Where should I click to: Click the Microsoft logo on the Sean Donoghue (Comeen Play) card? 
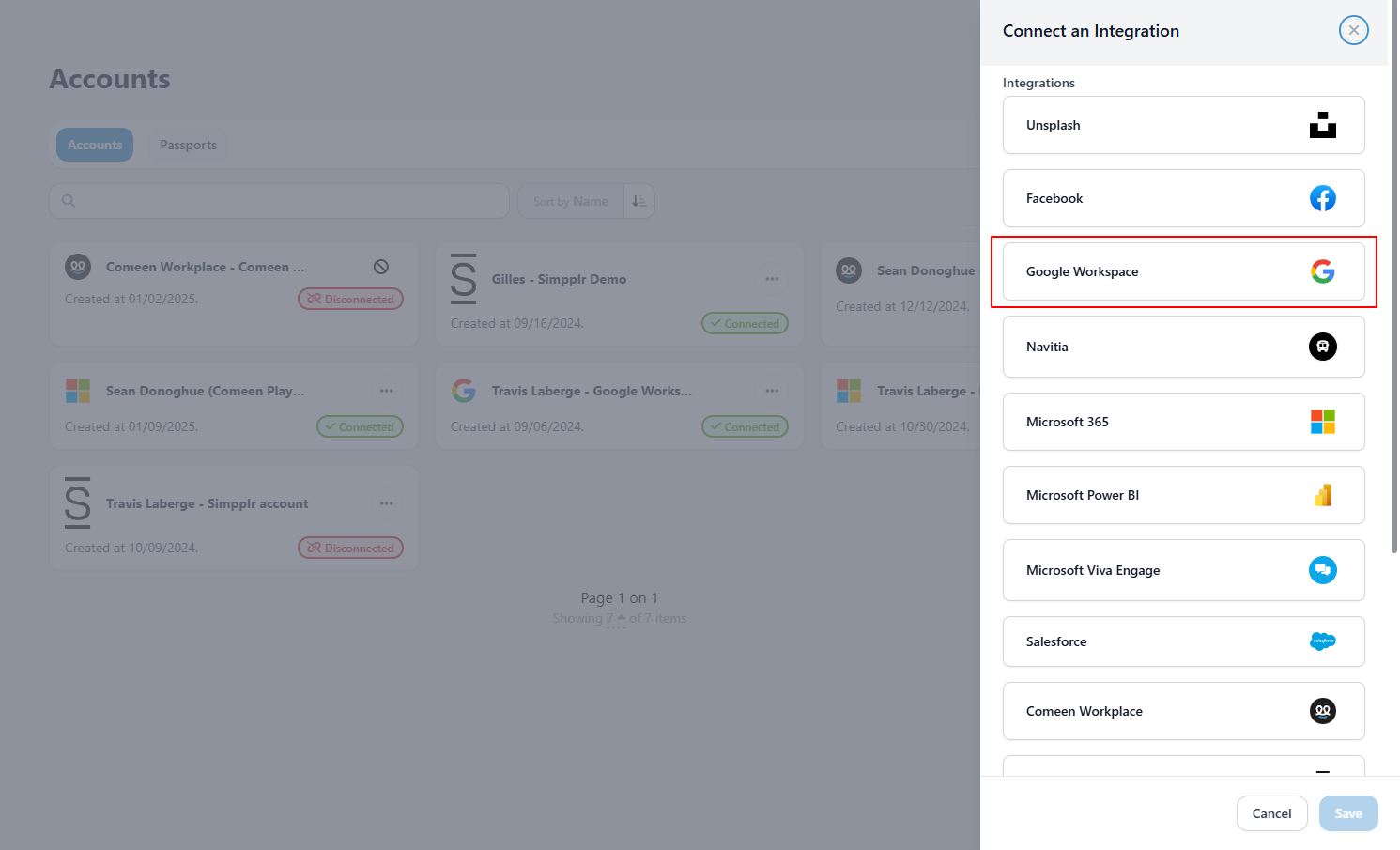pos(78,391)
